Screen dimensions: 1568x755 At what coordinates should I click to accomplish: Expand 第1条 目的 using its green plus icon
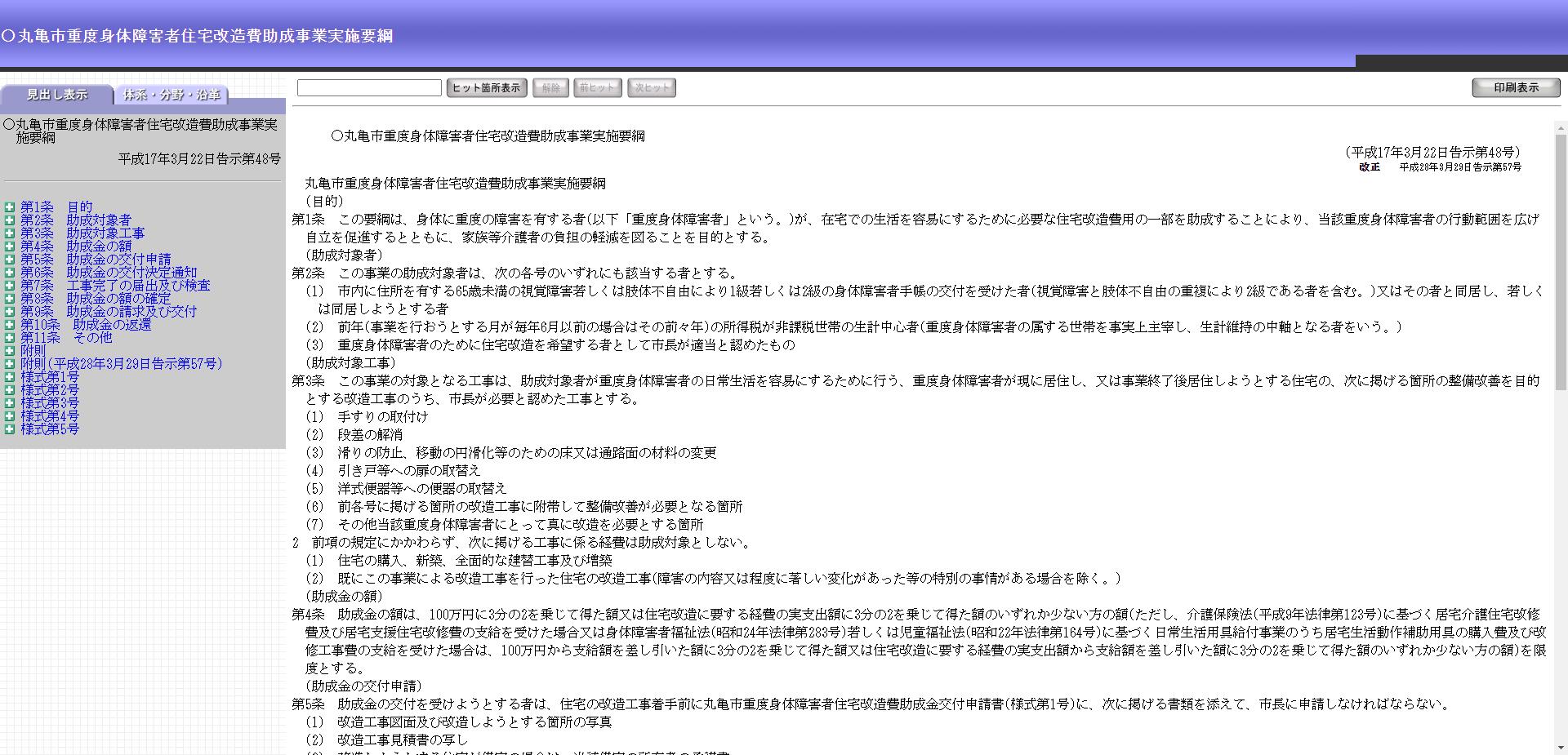(x=11, y=206)
